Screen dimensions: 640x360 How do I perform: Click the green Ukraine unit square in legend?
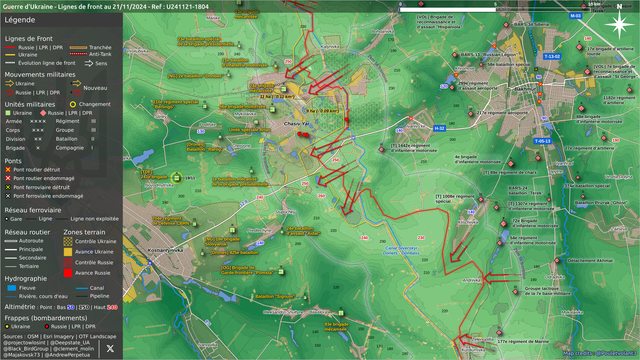point(8,113)
